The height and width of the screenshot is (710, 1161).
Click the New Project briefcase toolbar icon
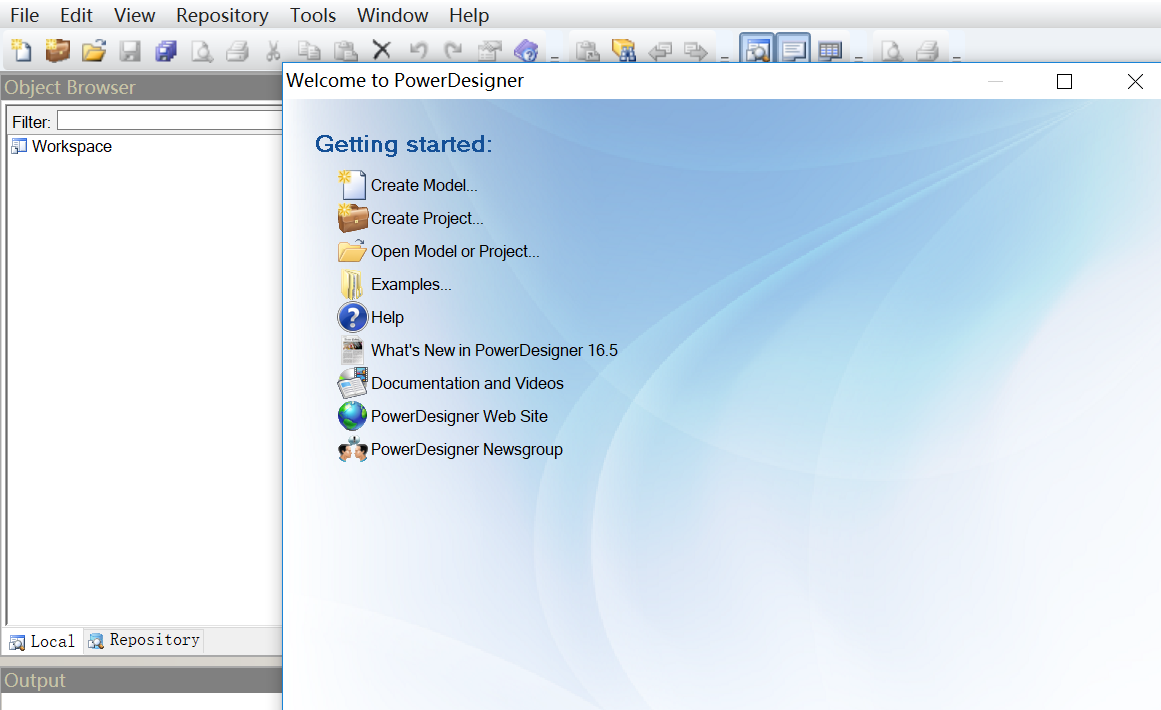pos(58,50)
